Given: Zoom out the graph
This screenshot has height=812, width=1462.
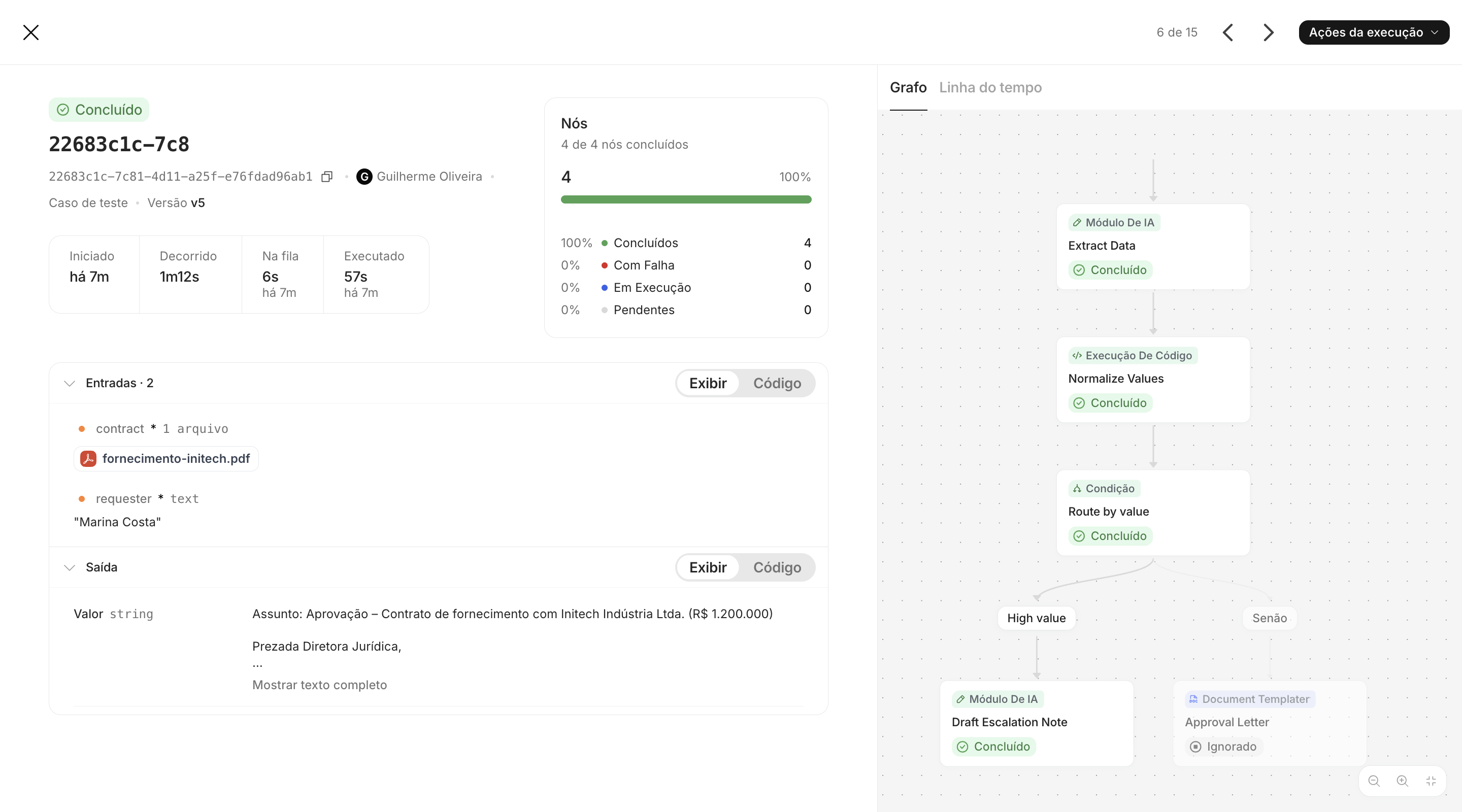Looking at the screenshot, I should [1374, 781].
